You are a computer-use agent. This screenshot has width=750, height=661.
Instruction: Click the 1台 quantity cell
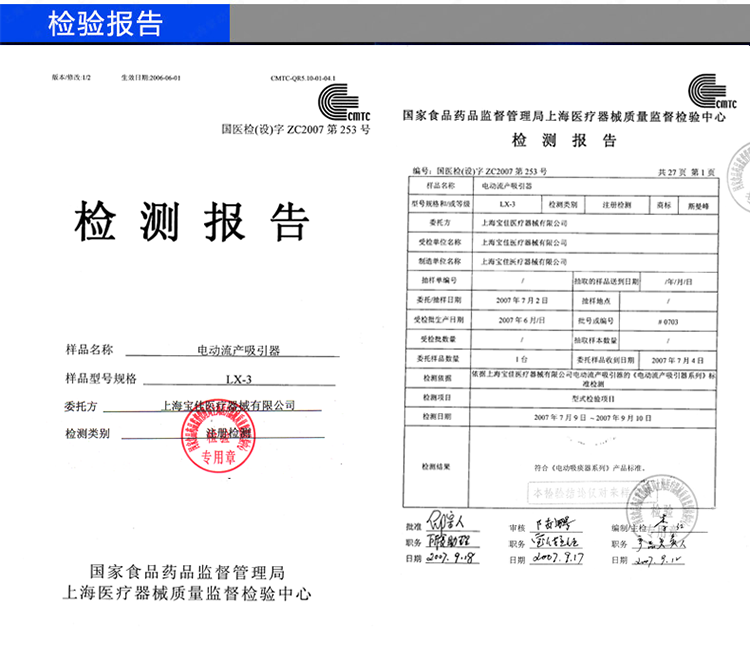point(521,359)
